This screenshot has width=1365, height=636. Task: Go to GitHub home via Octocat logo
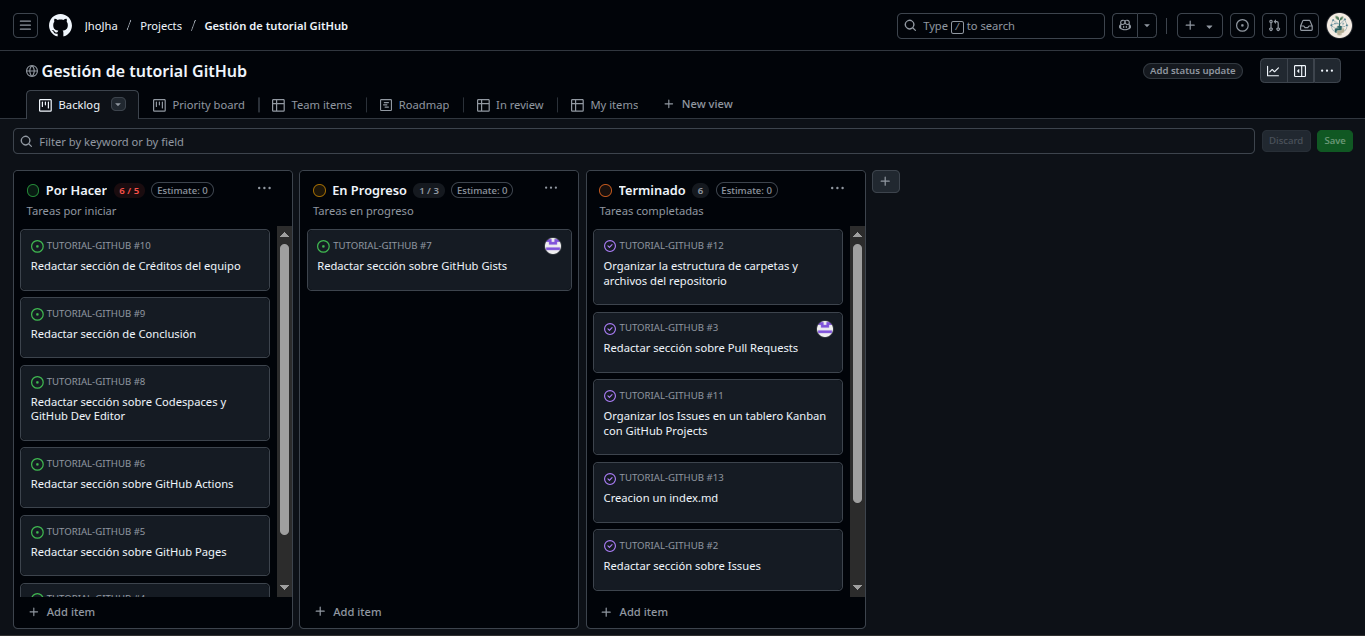(x=60, y=26)
